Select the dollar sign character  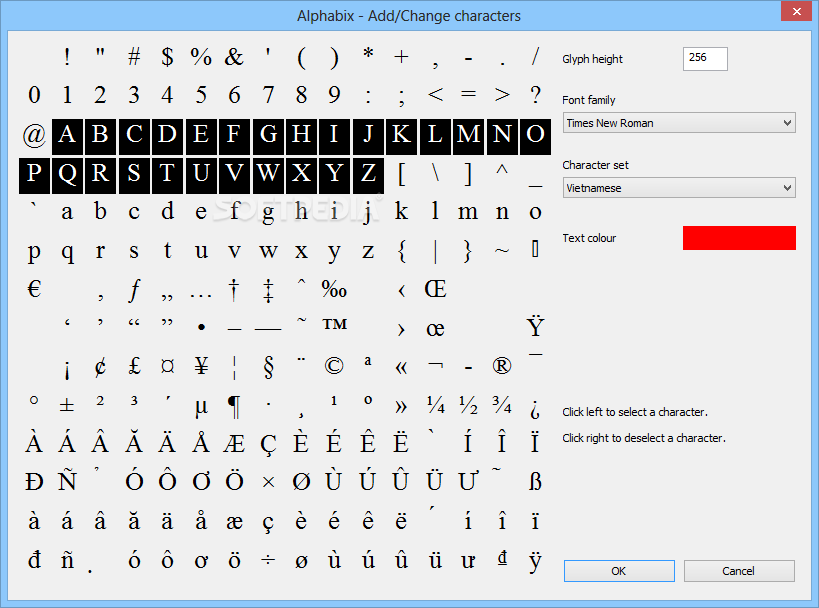tap(167, 56)
